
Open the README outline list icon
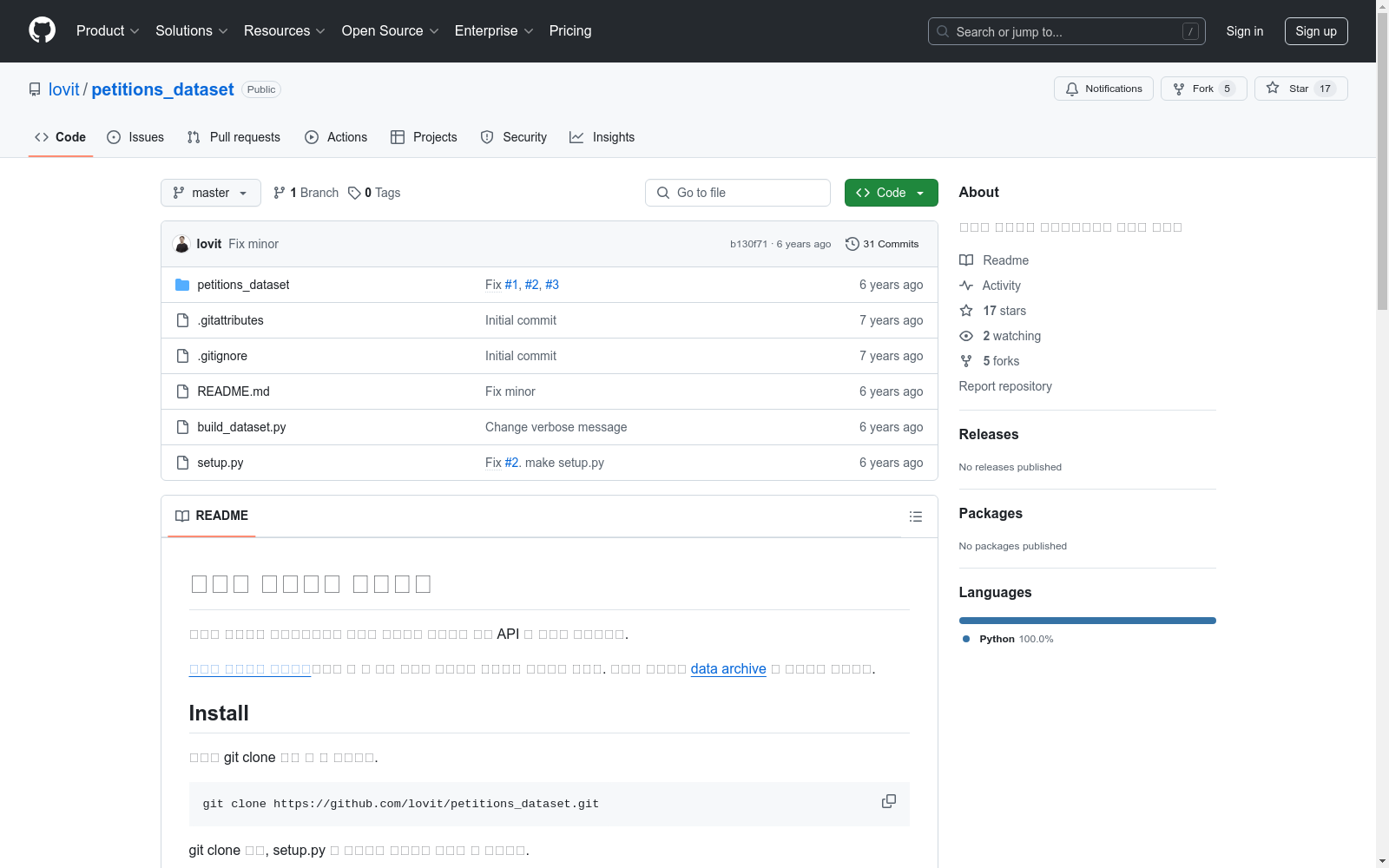[916, 516]
